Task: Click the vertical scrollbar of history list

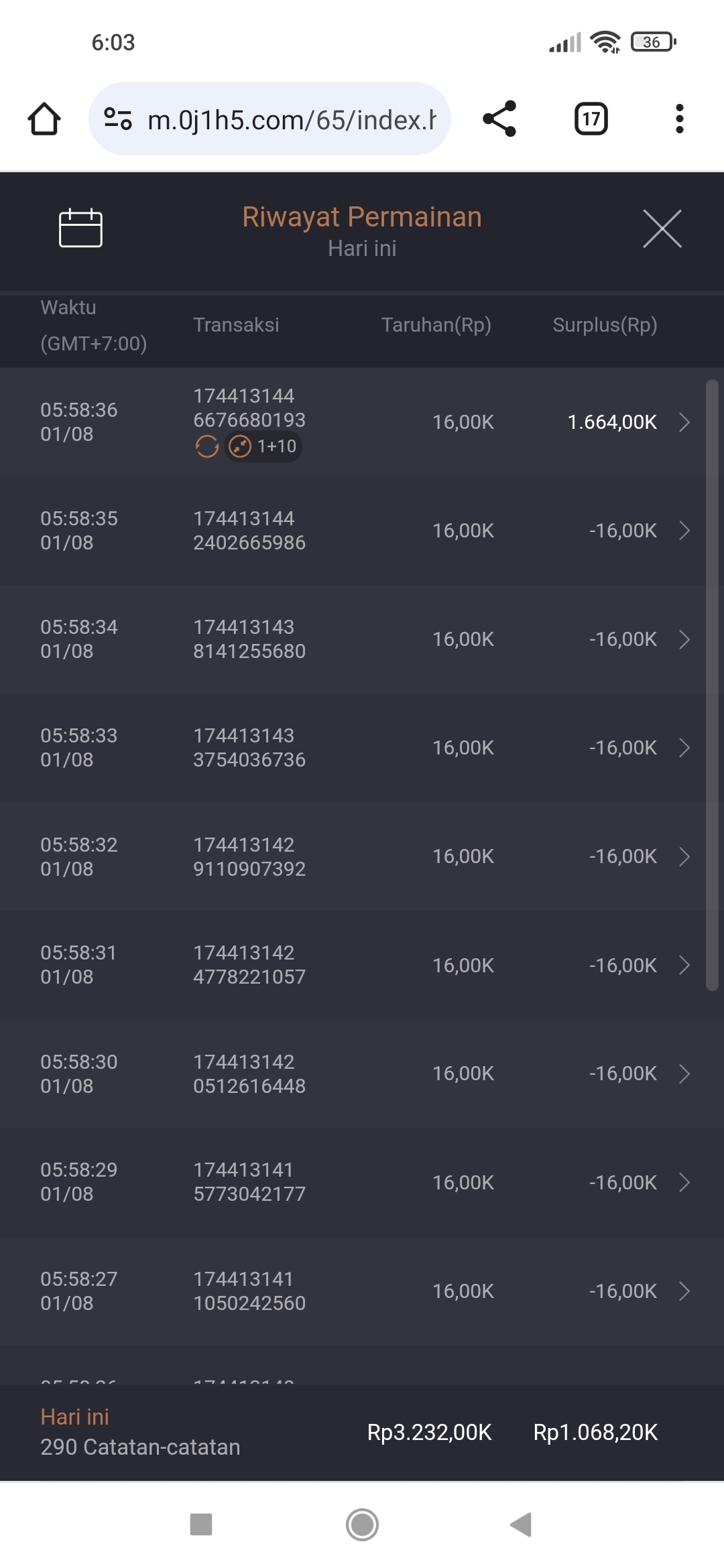Action: (712, 683)
